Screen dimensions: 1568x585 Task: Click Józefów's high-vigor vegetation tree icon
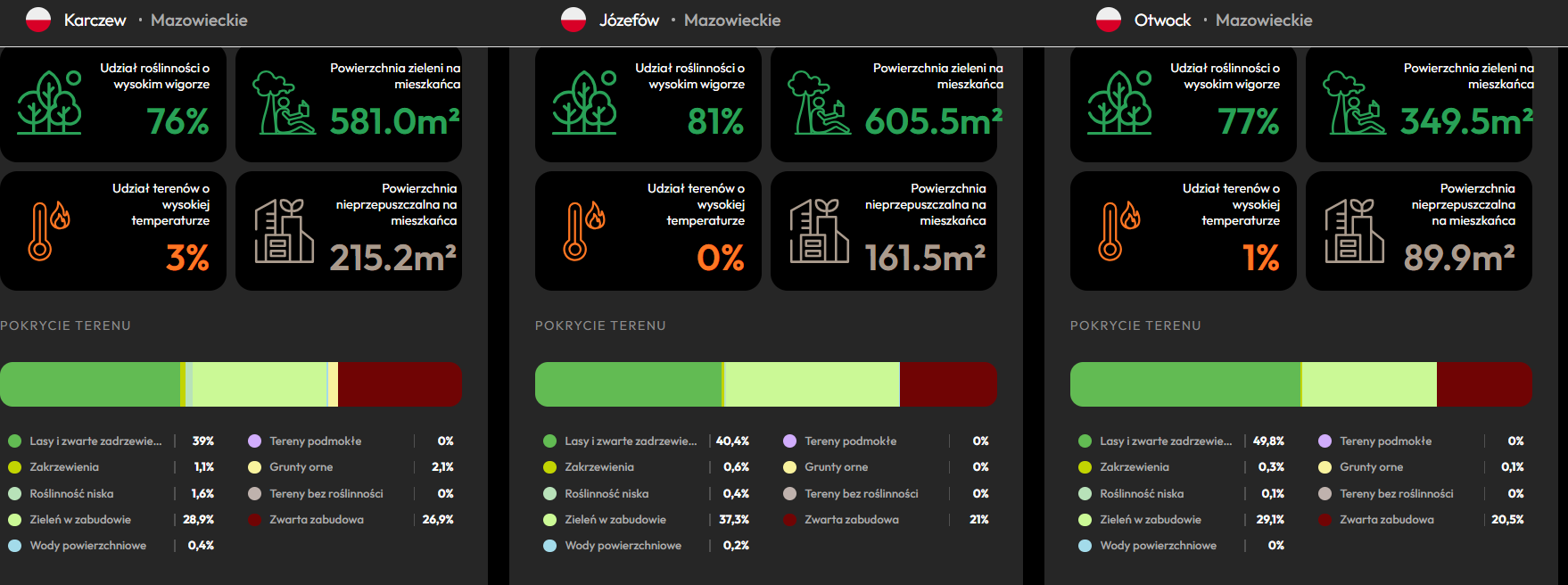coord(585,103)
